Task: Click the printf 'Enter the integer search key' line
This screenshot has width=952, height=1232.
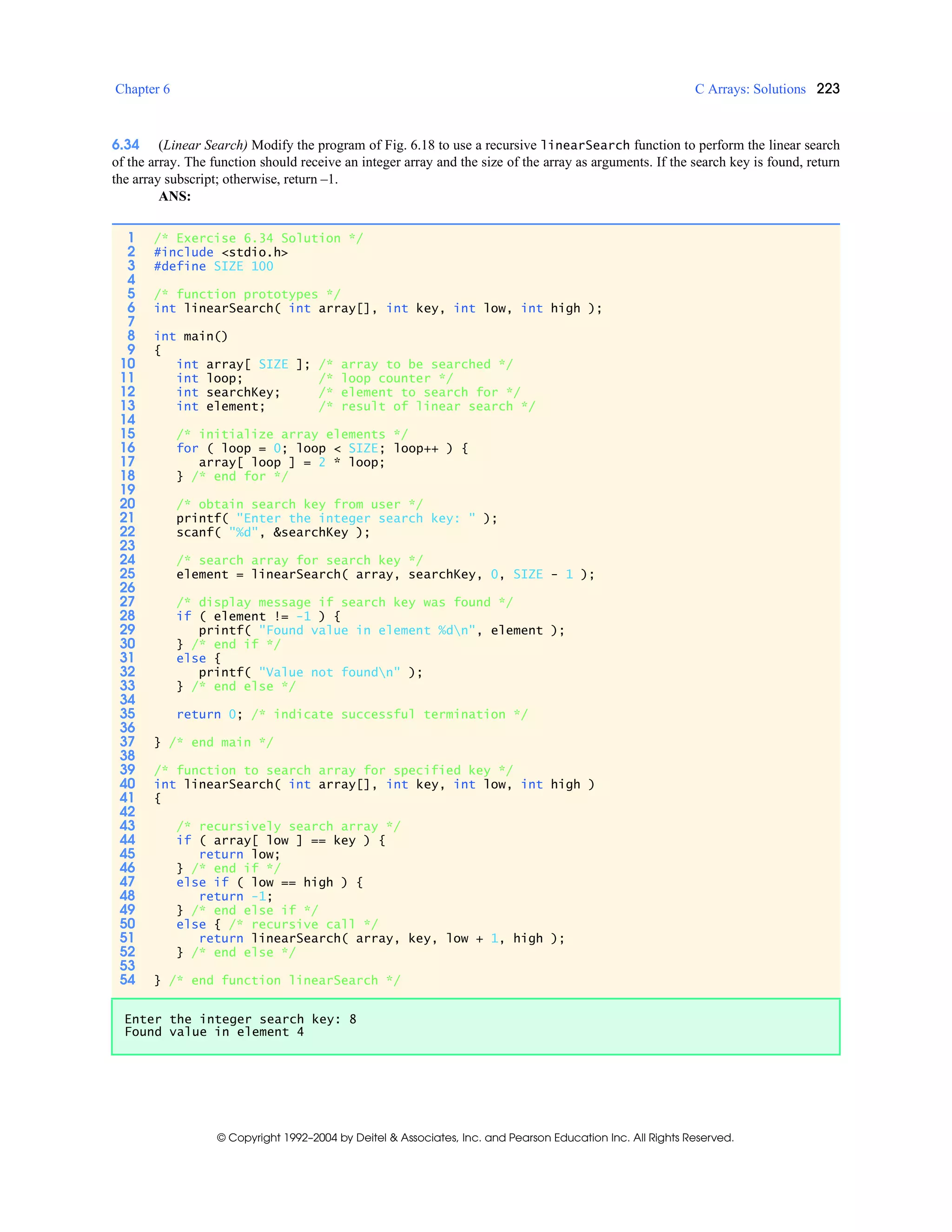Action: (x=337, y=518)
